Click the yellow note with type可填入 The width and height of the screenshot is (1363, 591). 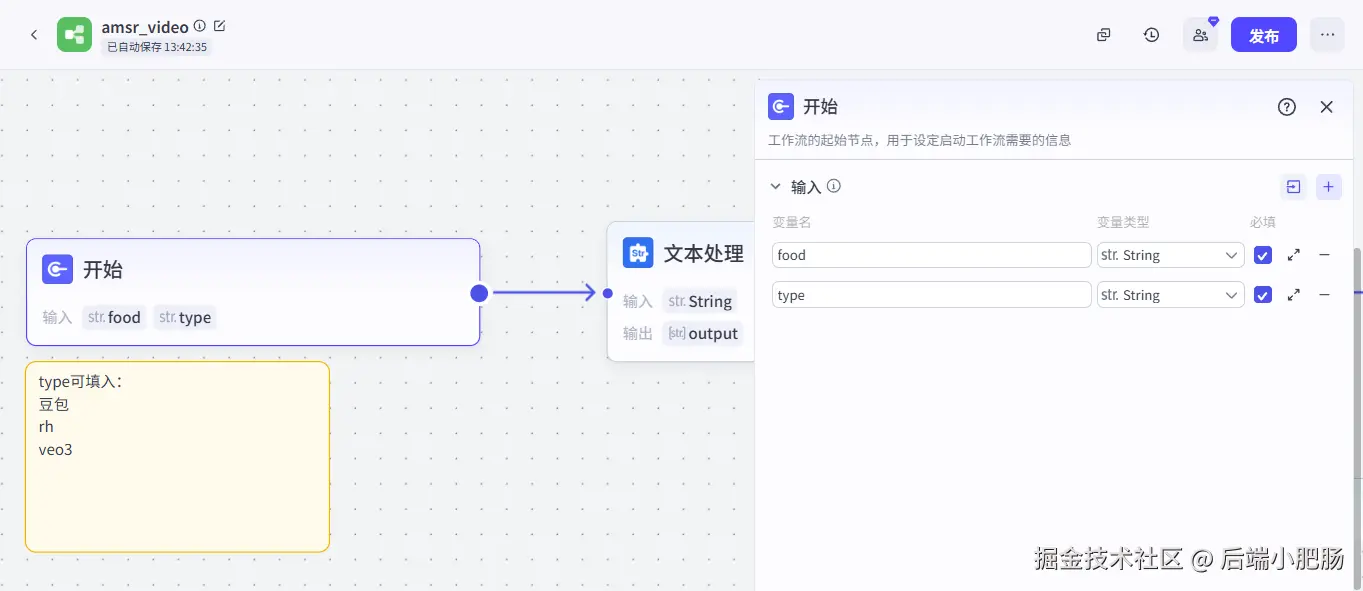point(177,457)
